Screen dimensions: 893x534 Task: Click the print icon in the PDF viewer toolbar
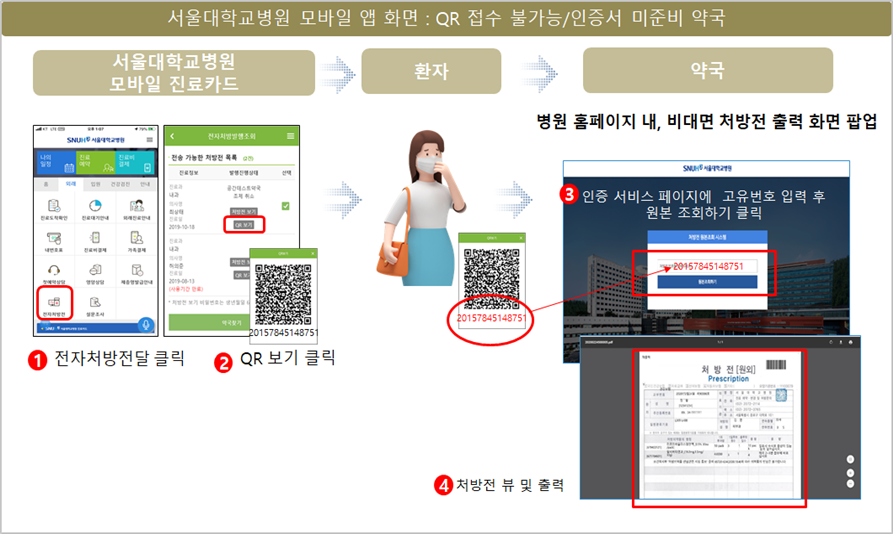(x=850, y=342)
